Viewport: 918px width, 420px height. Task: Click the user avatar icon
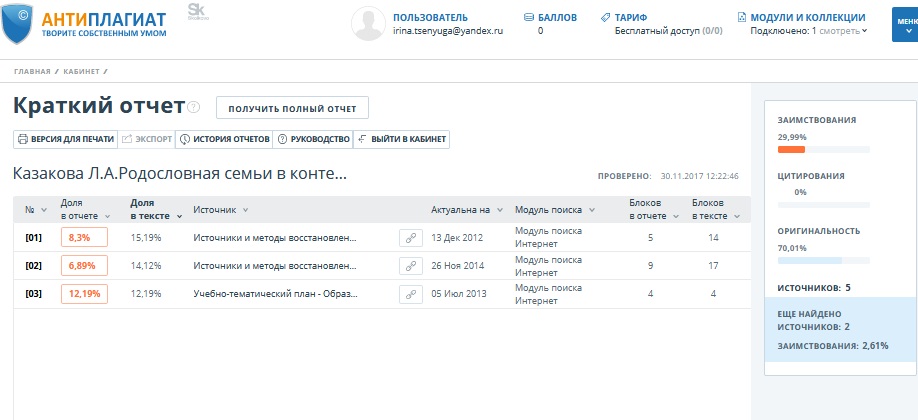click(x=369, y=24)
